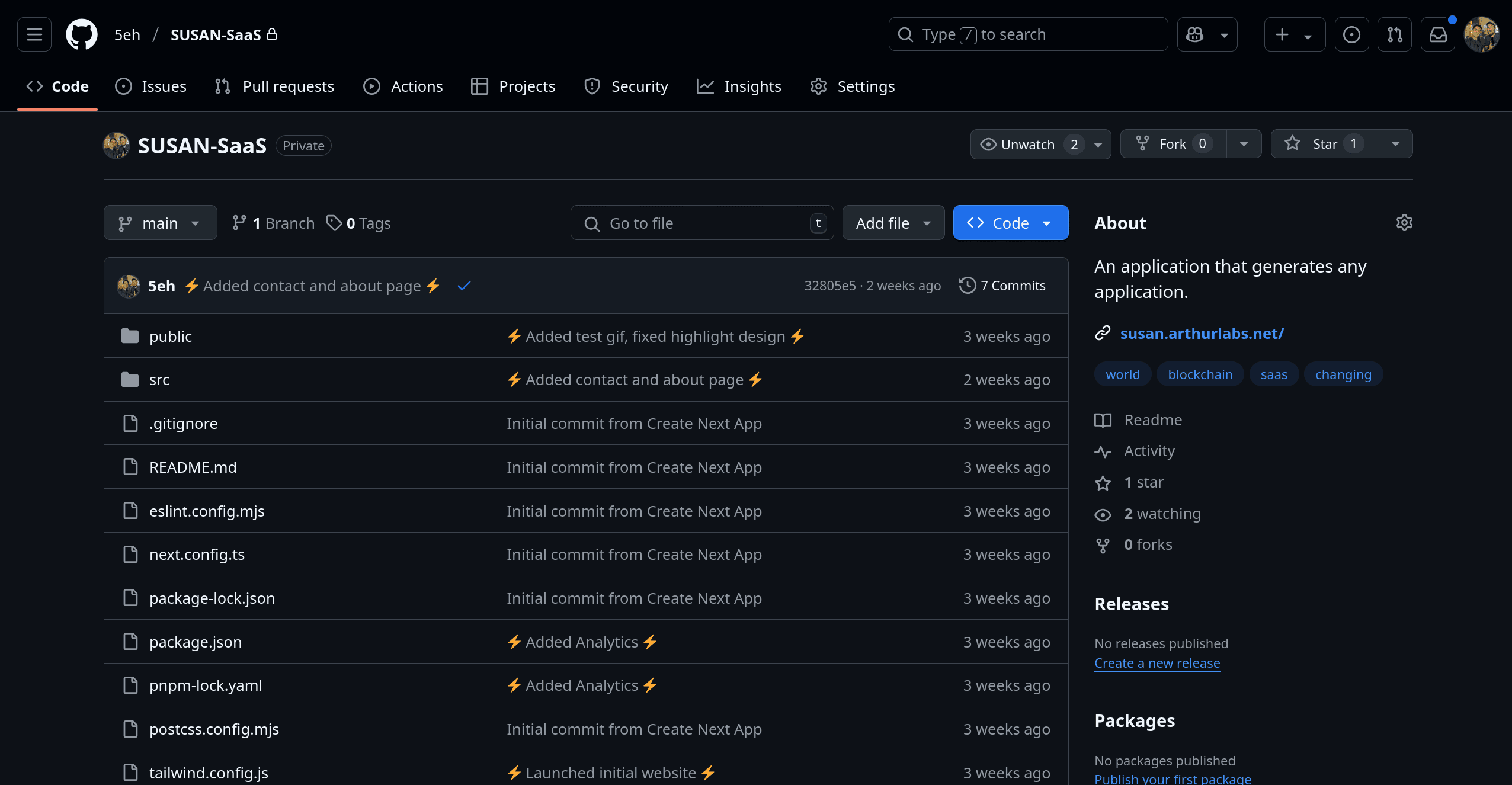Switch to the Security tab
Image resolution: width=1512 pixels, height=785 pixels.
[x=626, y=86]
